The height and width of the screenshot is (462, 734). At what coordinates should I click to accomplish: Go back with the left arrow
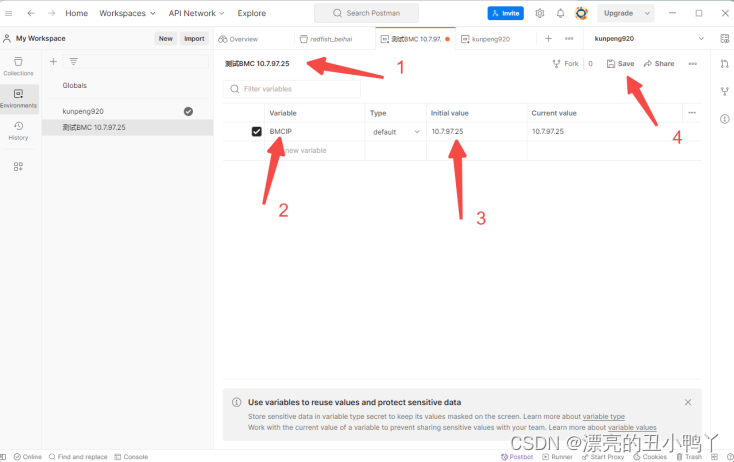[x=31, y=13]
